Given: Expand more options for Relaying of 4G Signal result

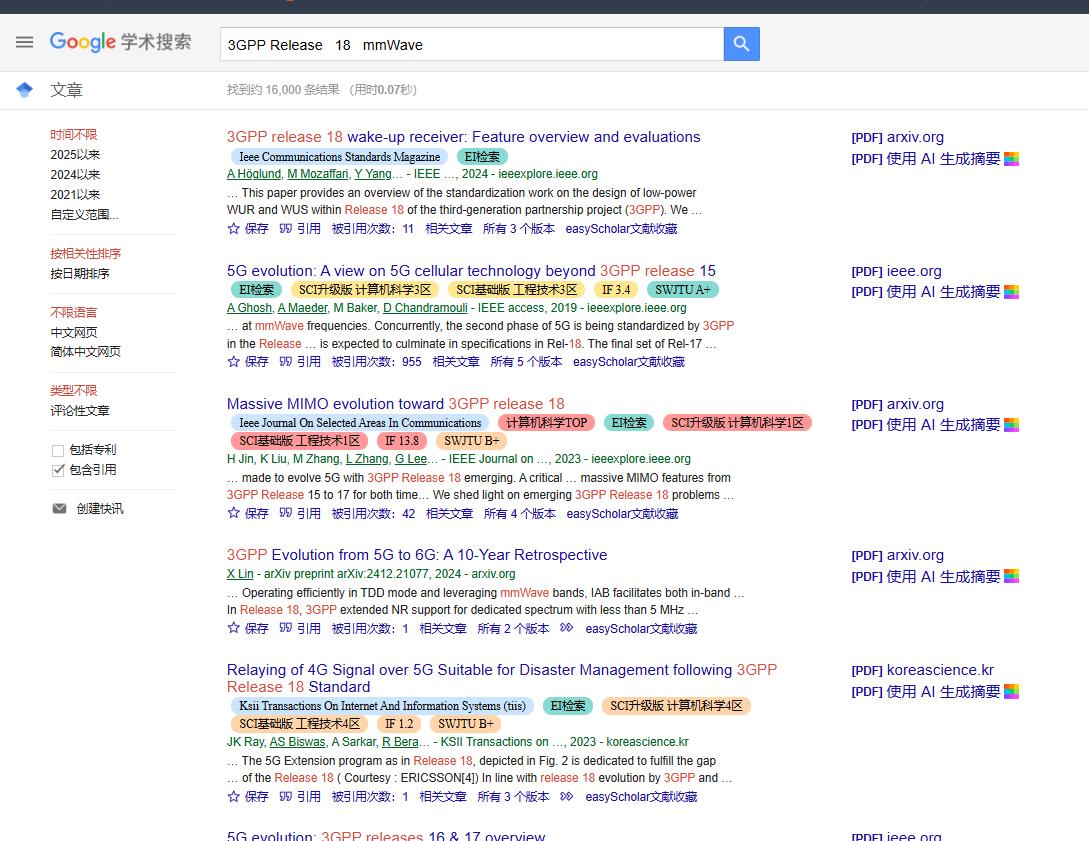Looking at the screenshot, I should click(x=567, y=796).
